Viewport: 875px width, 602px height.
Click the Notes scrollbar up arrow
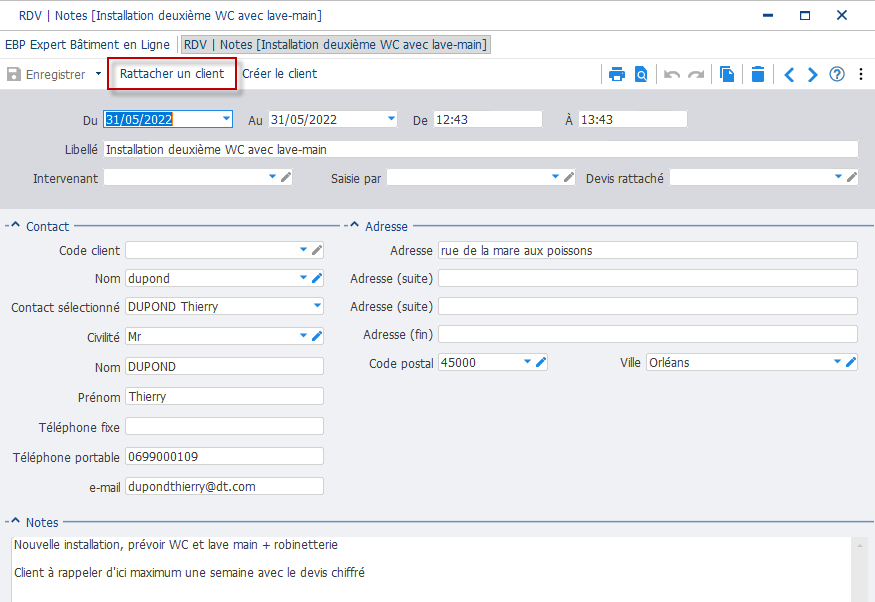(x=860, y=545)
